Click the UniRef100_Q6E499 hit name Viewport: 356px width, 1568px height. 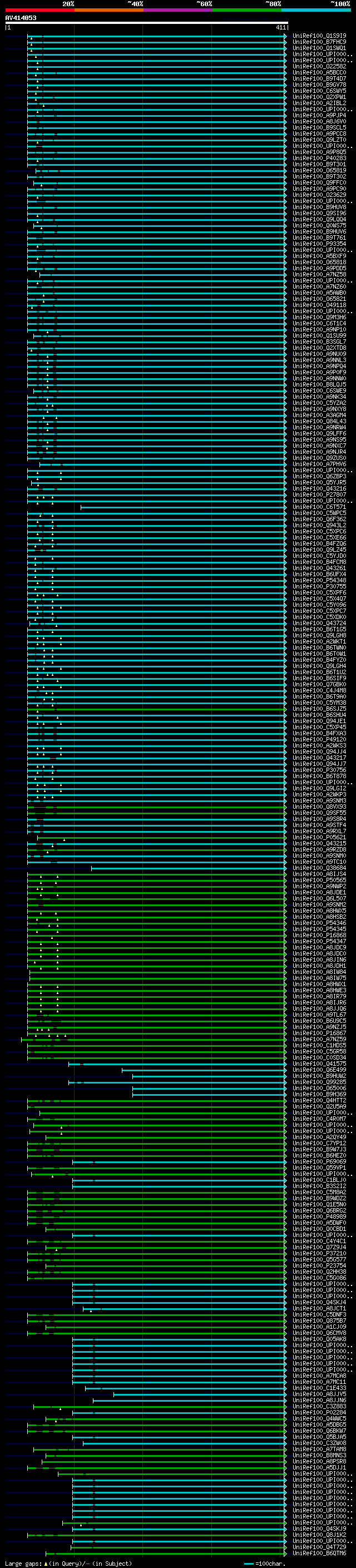(319, 1070)
